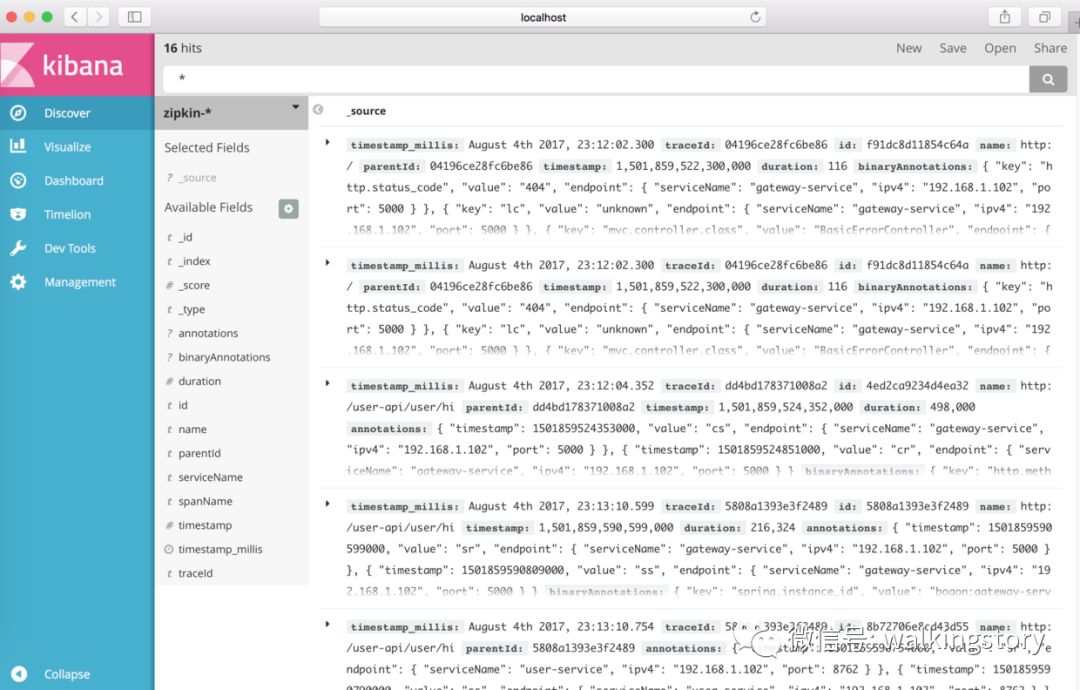Run the query with the magnifier button

pyautogui.click(x=1047, y=77)
